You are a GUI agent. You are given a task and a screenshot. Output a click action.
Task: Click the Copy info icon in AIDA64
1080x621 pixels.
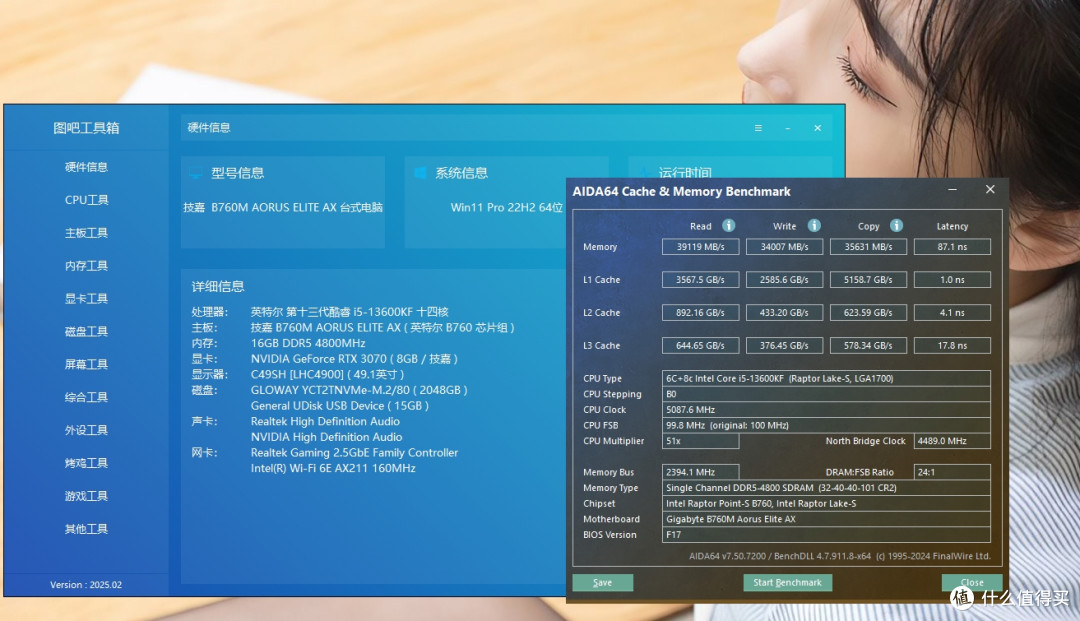(x=896, y=226)
